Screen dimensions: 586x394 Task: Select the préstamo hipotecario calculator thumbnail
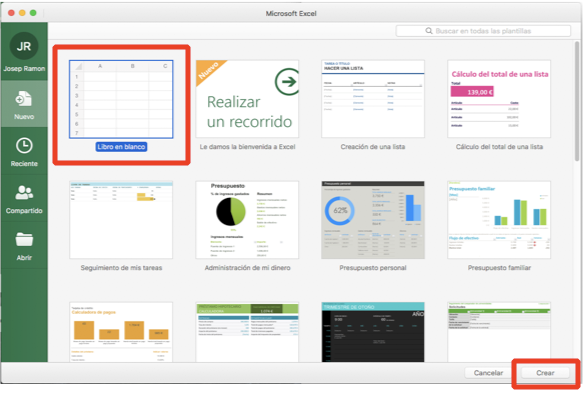[x=247, y=332]
